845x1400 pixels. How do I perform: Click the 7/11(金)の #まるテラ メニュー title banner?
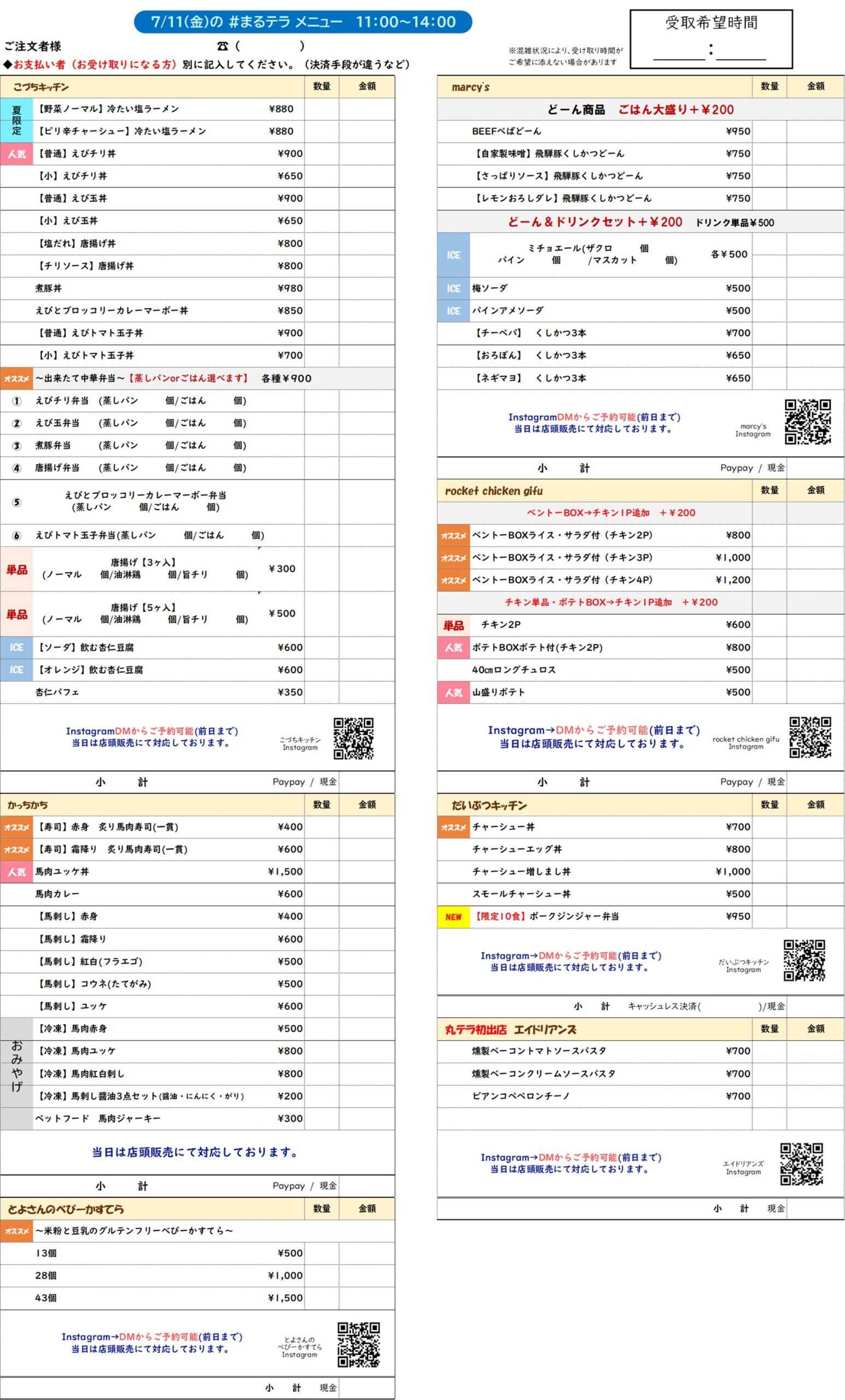point(303,22)
